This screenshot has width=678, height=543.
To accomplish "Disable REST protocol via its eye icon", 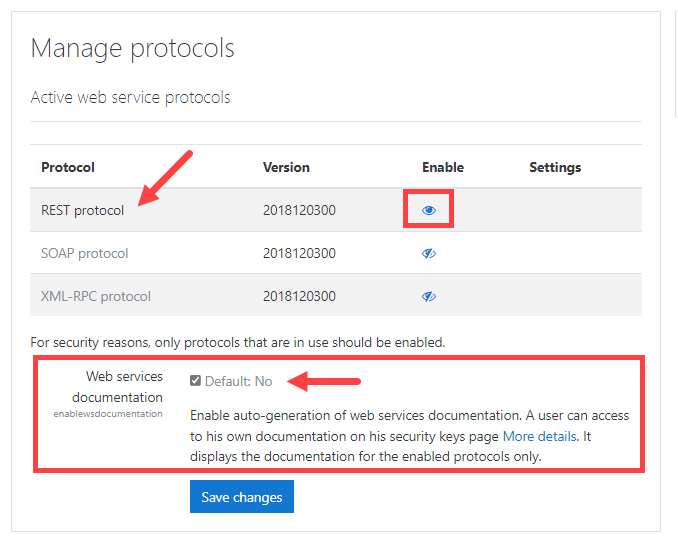I will click(x=429, y=211).
